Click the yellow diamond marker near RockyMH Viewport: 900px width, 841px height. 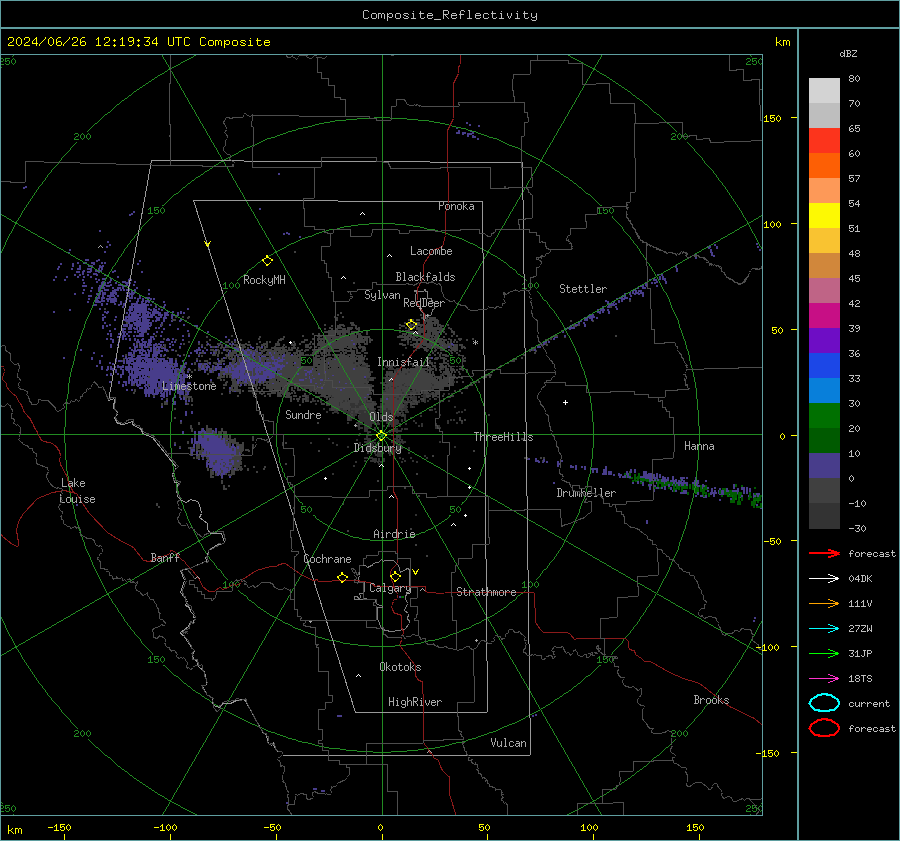click(267, 261)
